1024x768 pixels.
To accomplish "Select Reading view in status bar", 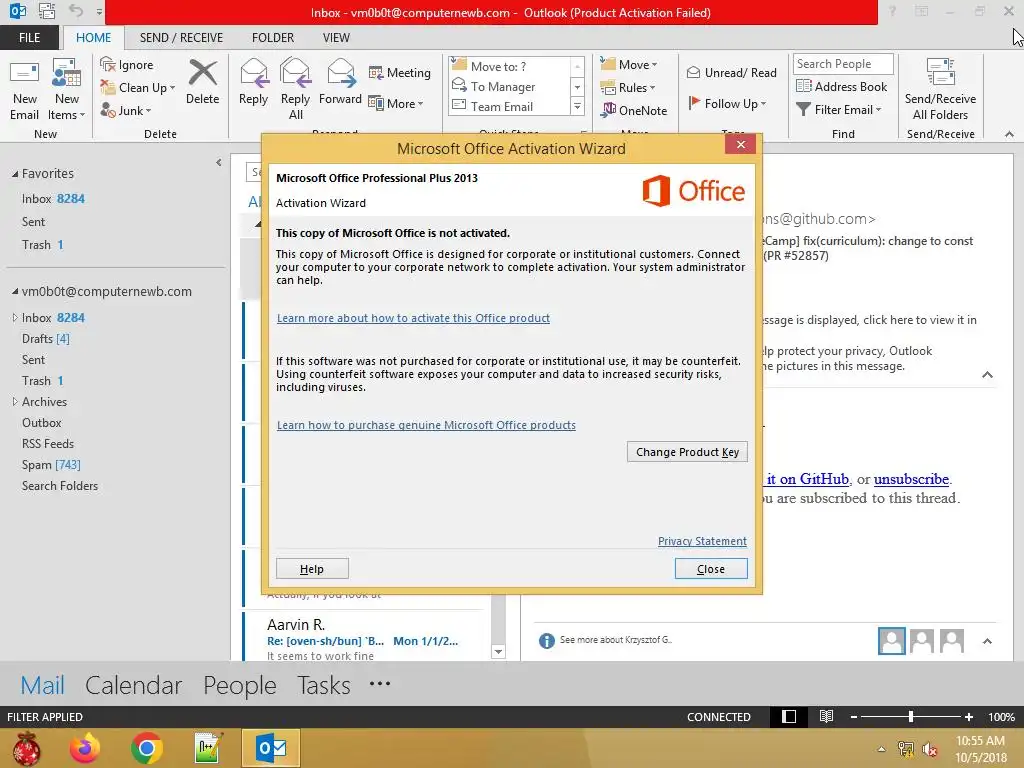I will (826, 716).
